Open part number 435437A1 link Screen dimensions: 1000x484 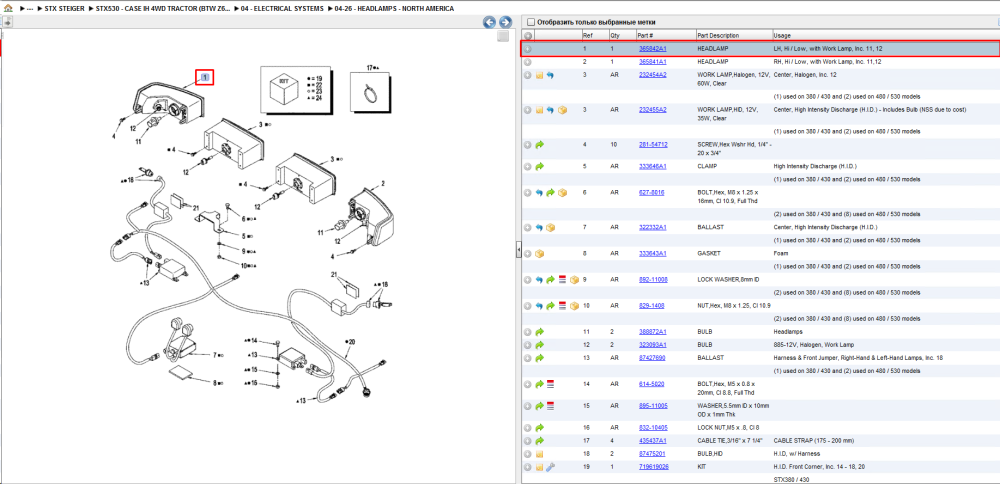[652, 441]
